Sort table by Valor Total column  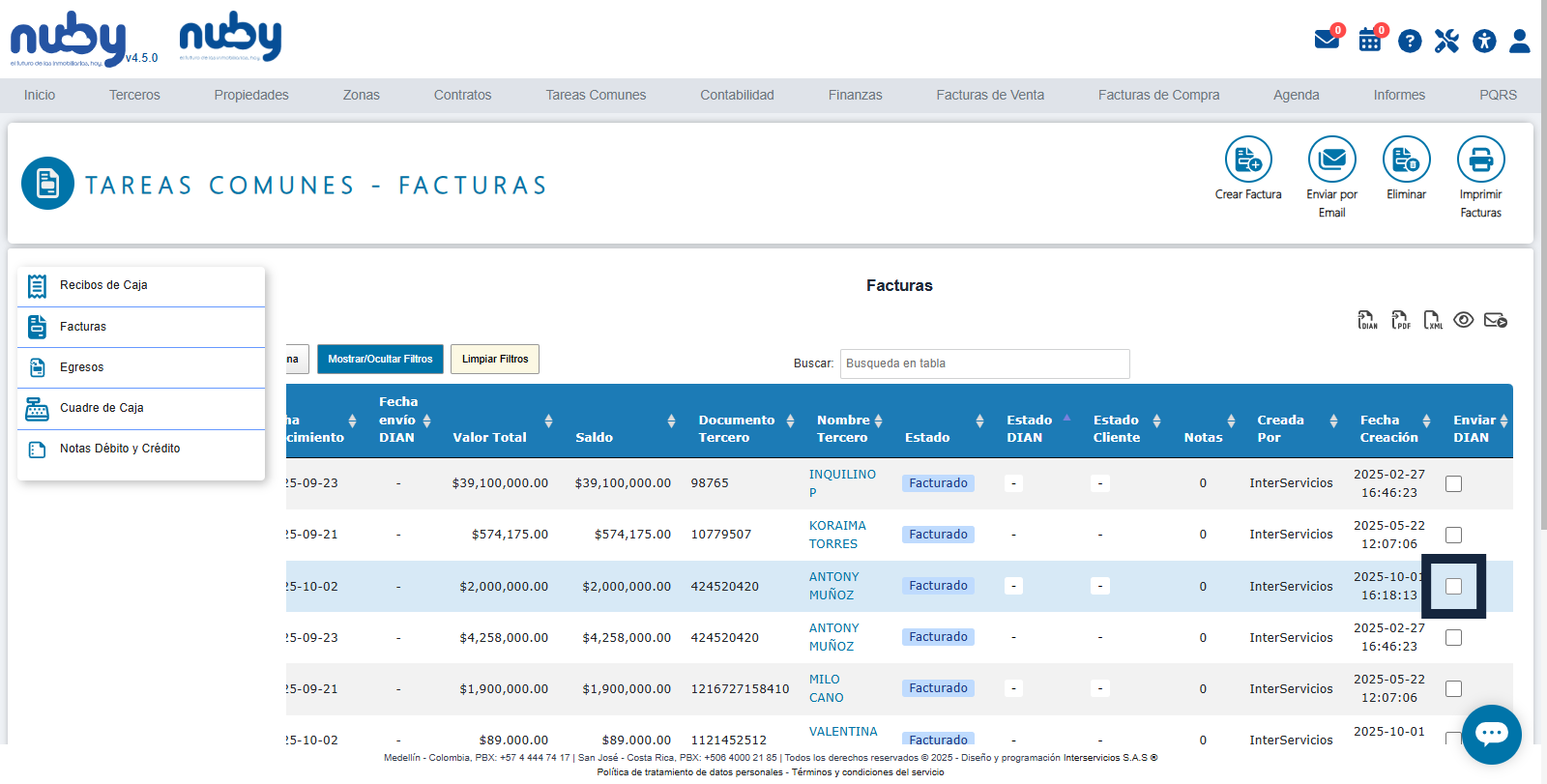(x=490, y=437)
